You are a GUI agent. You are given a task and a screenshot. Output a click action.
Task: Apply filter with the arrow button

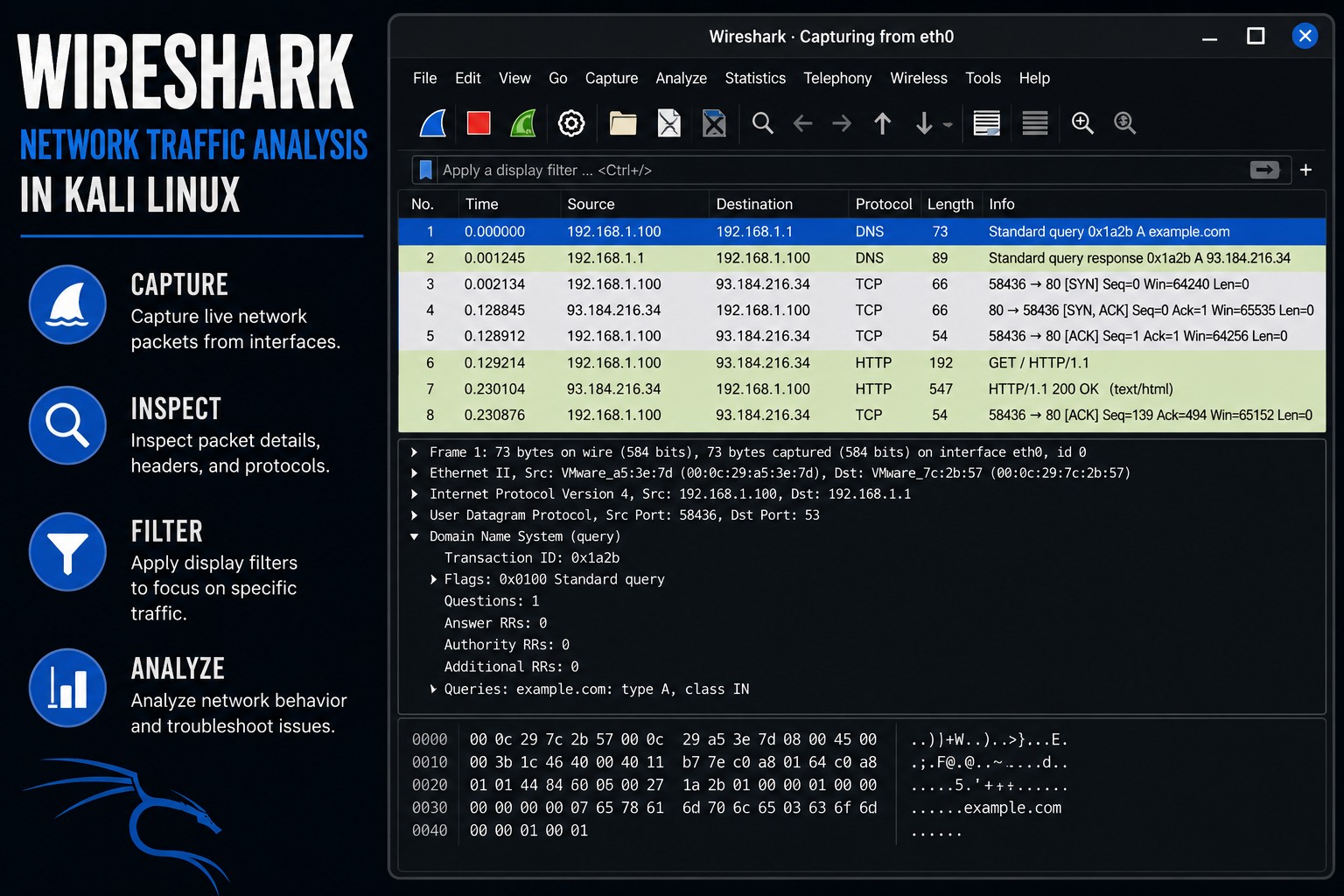[1264, 170]
